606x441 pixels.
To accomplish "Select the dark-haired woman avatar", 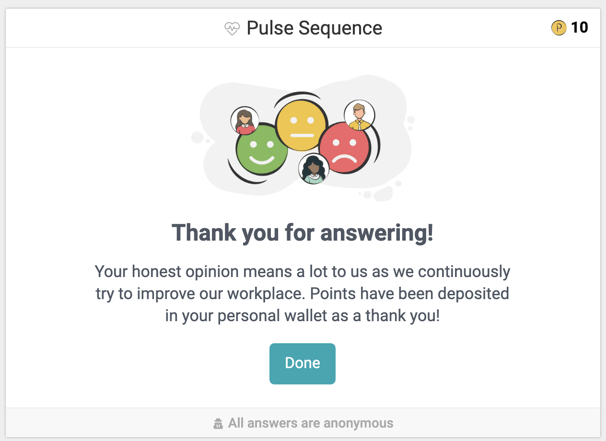I will click(314, 169).
